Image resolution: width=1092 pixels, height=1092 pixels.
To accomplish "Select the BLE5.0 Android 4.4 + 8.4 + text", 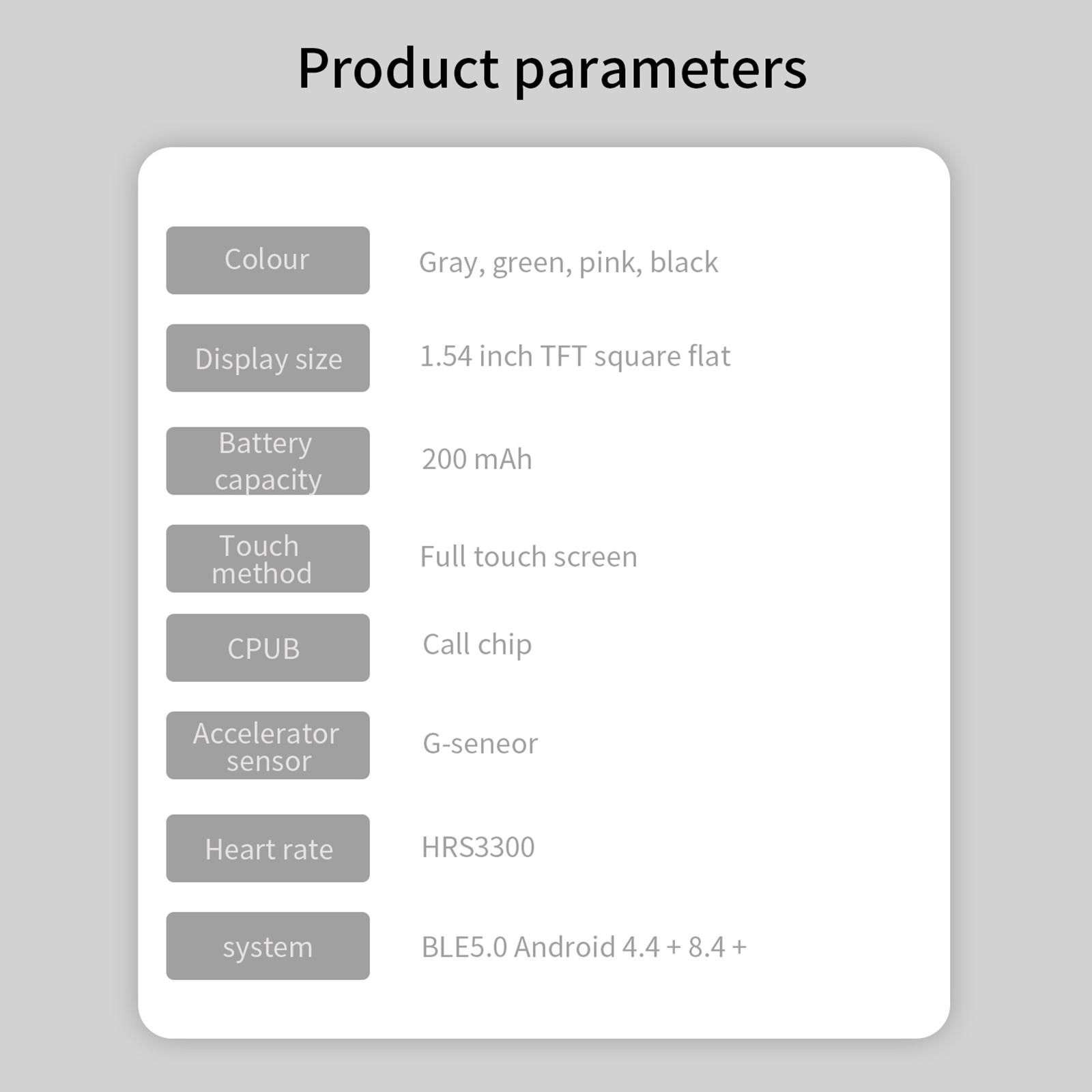I will click(x=584, y=947).
